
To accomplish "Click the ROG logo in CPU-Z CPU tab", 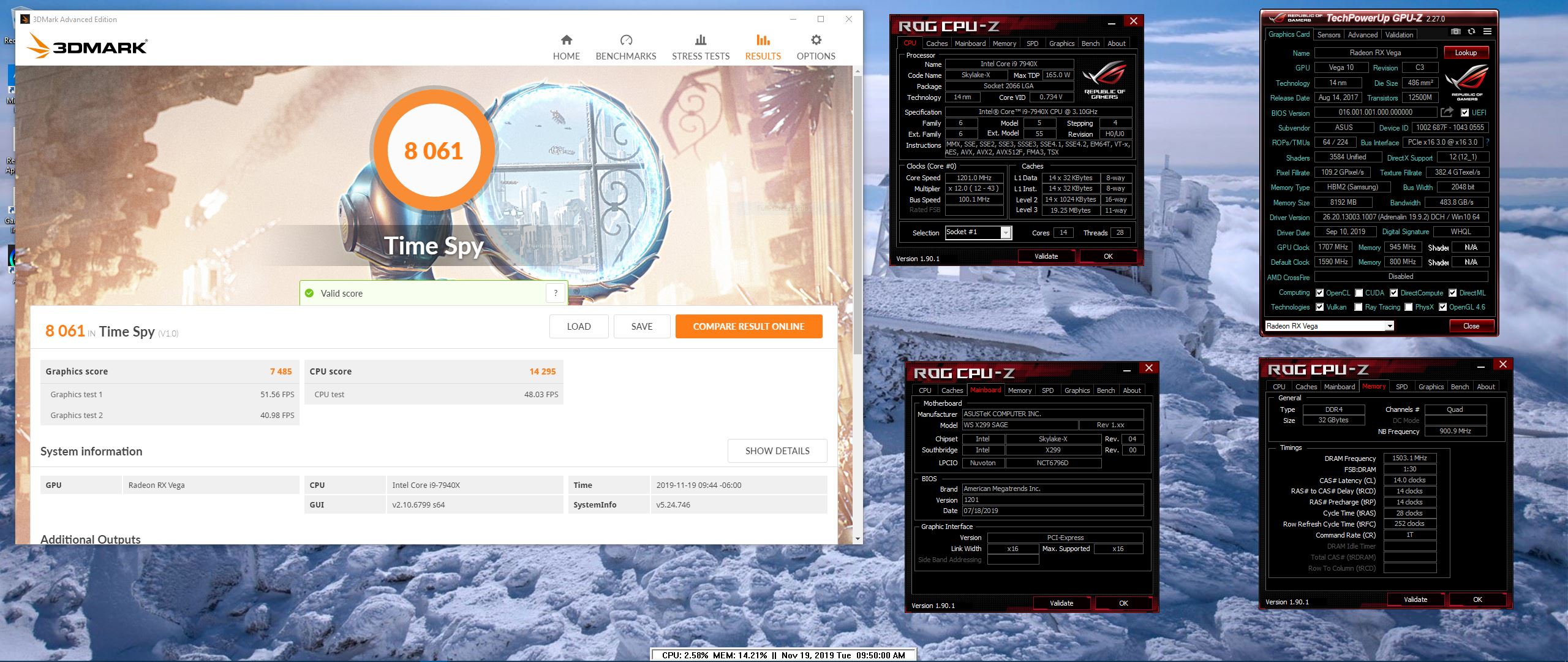I will pyautogui.click(x=1104, y=80).
